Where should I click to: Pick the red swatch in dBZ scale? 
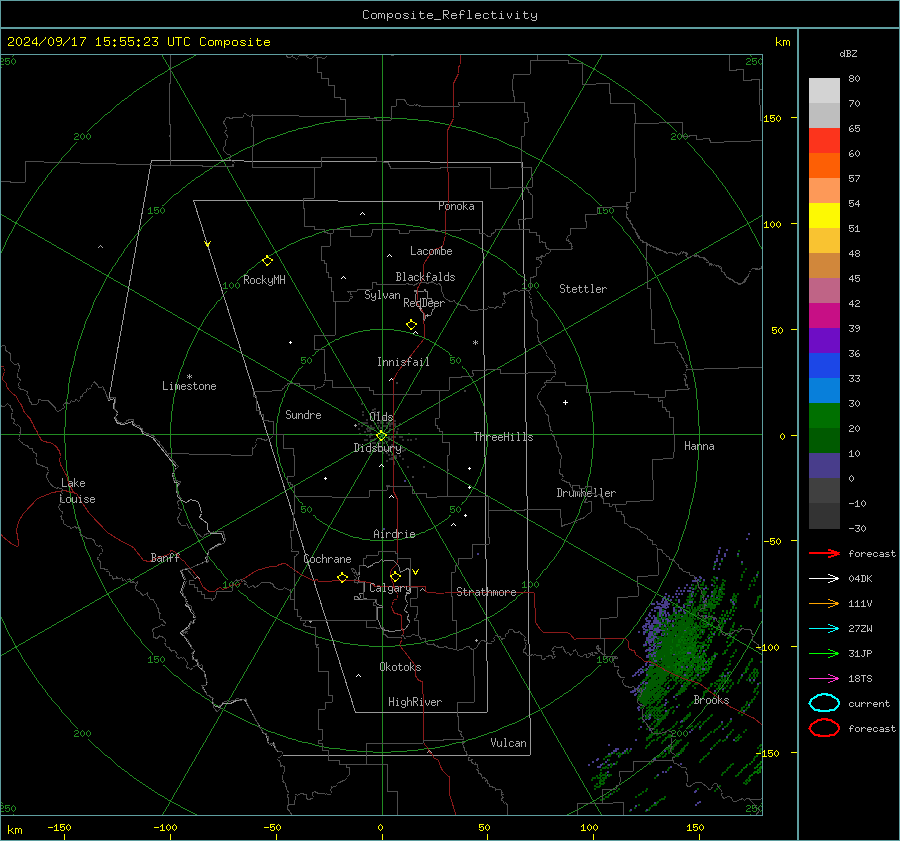point(824,140)
